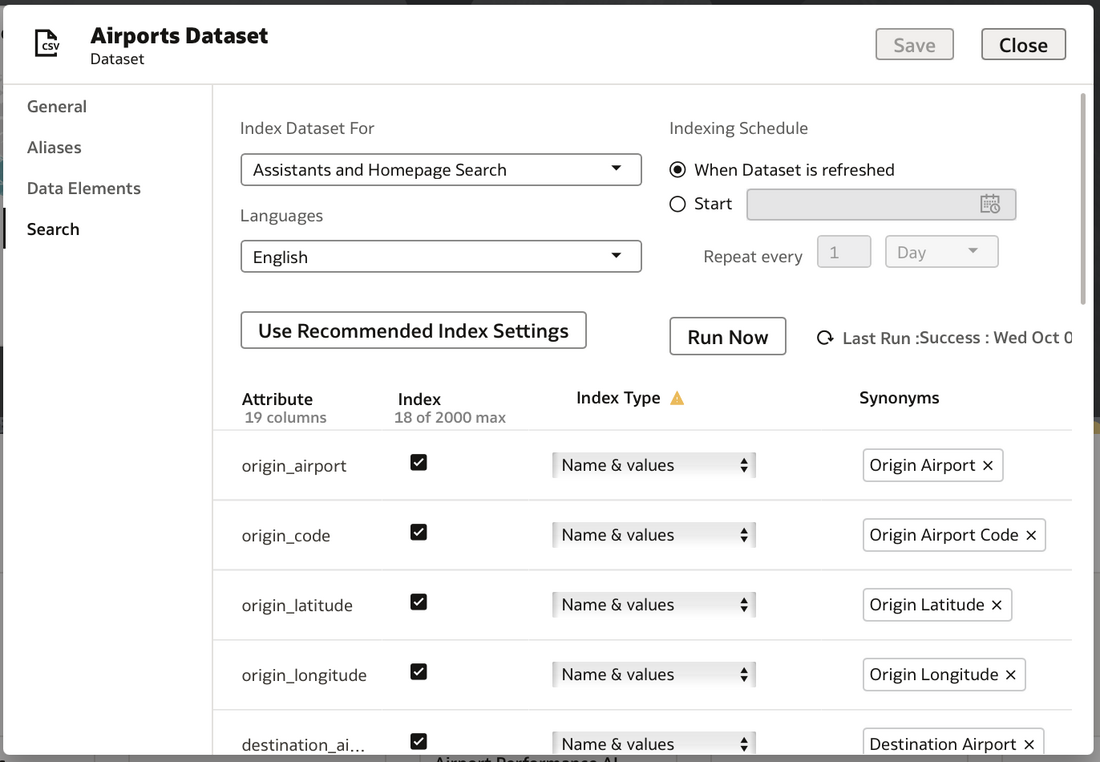This screenshot has height=762, width=1100.
Task: Remove the Origin Airport Code synonym tag
Action: 1031,535
